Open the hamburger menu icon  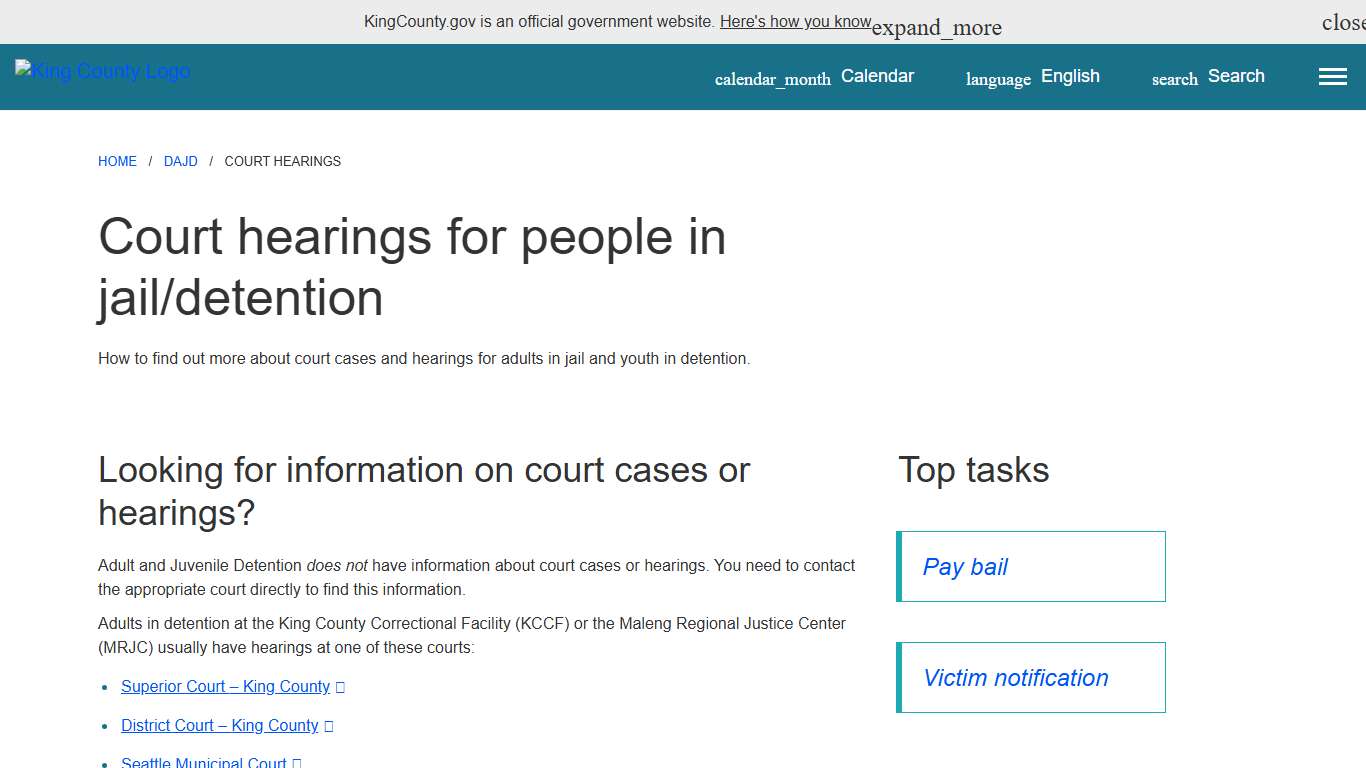[1332, 76]
